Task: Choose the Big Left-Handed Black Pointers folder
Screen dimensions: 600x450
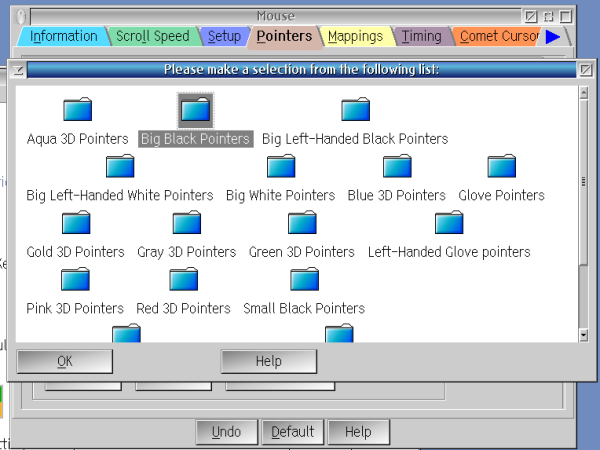Action: [356, 110]
